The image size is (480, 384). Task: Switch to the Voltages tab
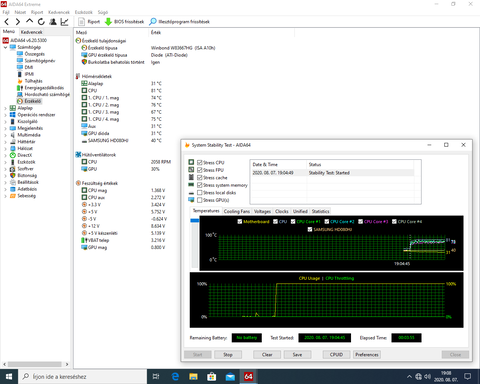262,211
